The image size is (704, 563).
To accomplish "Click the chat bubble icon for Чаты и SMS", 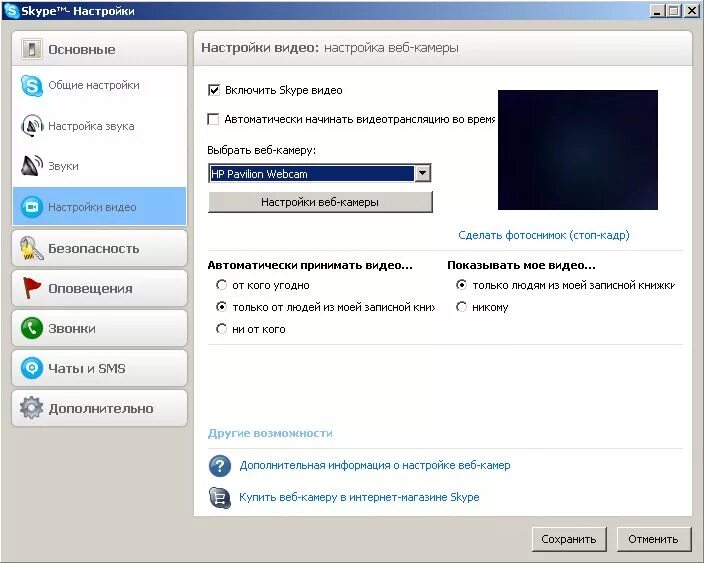I will coord(32,368).
